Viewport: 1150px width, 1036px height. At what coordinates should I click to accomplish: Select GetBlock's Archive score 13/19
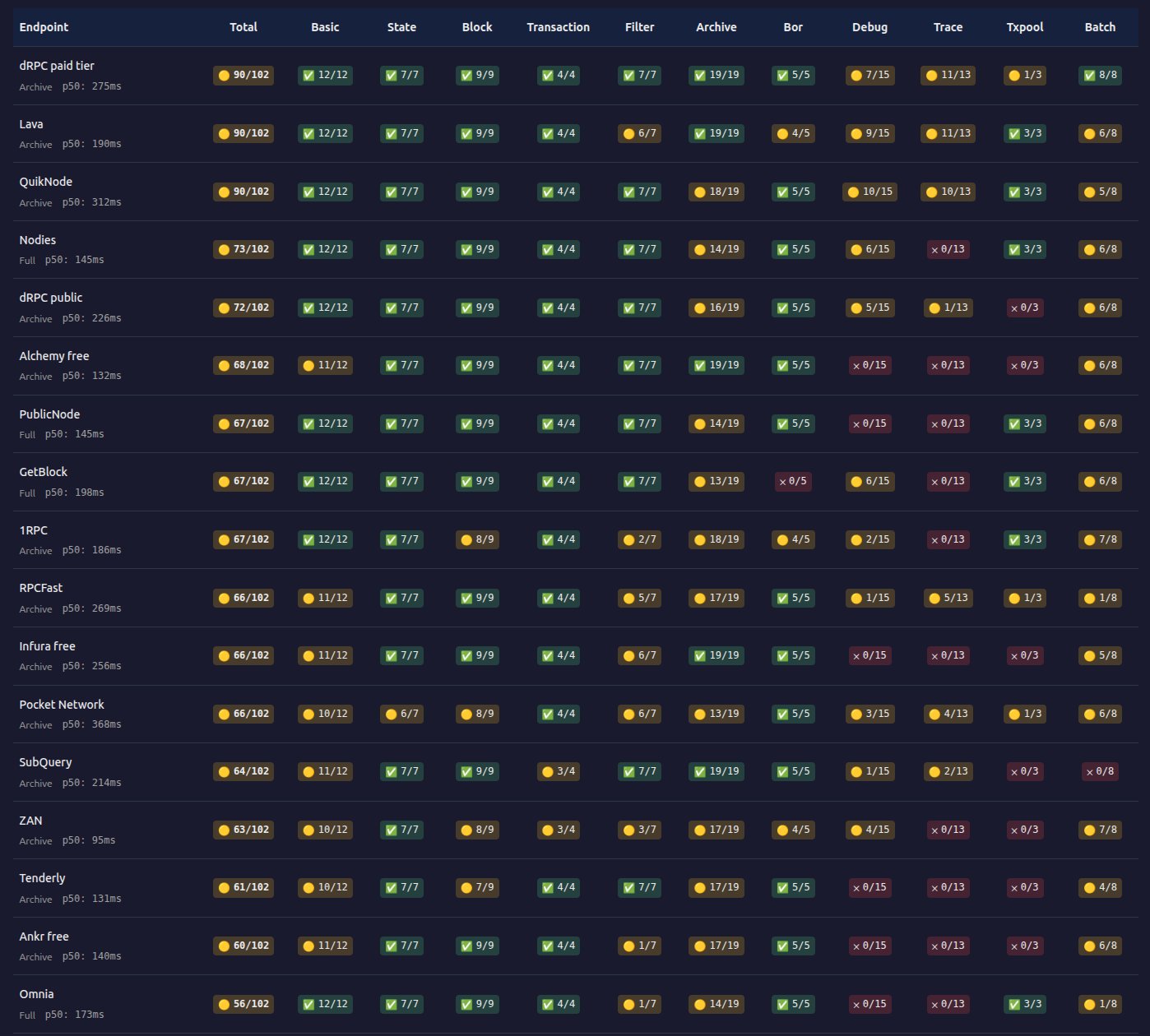[716, 481]
